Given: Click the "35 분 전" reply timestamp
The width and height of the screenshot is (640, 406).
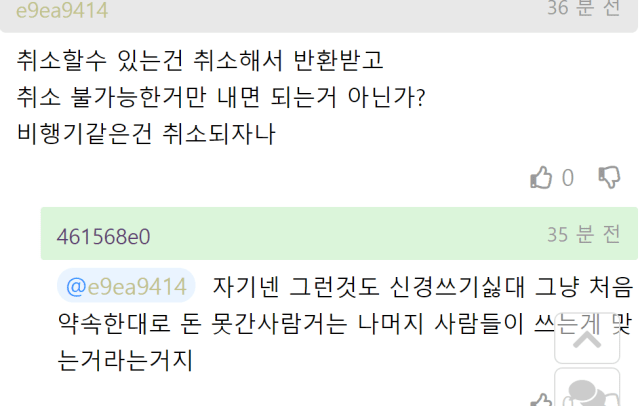Looking at the screenshot, I should point(583,235).
